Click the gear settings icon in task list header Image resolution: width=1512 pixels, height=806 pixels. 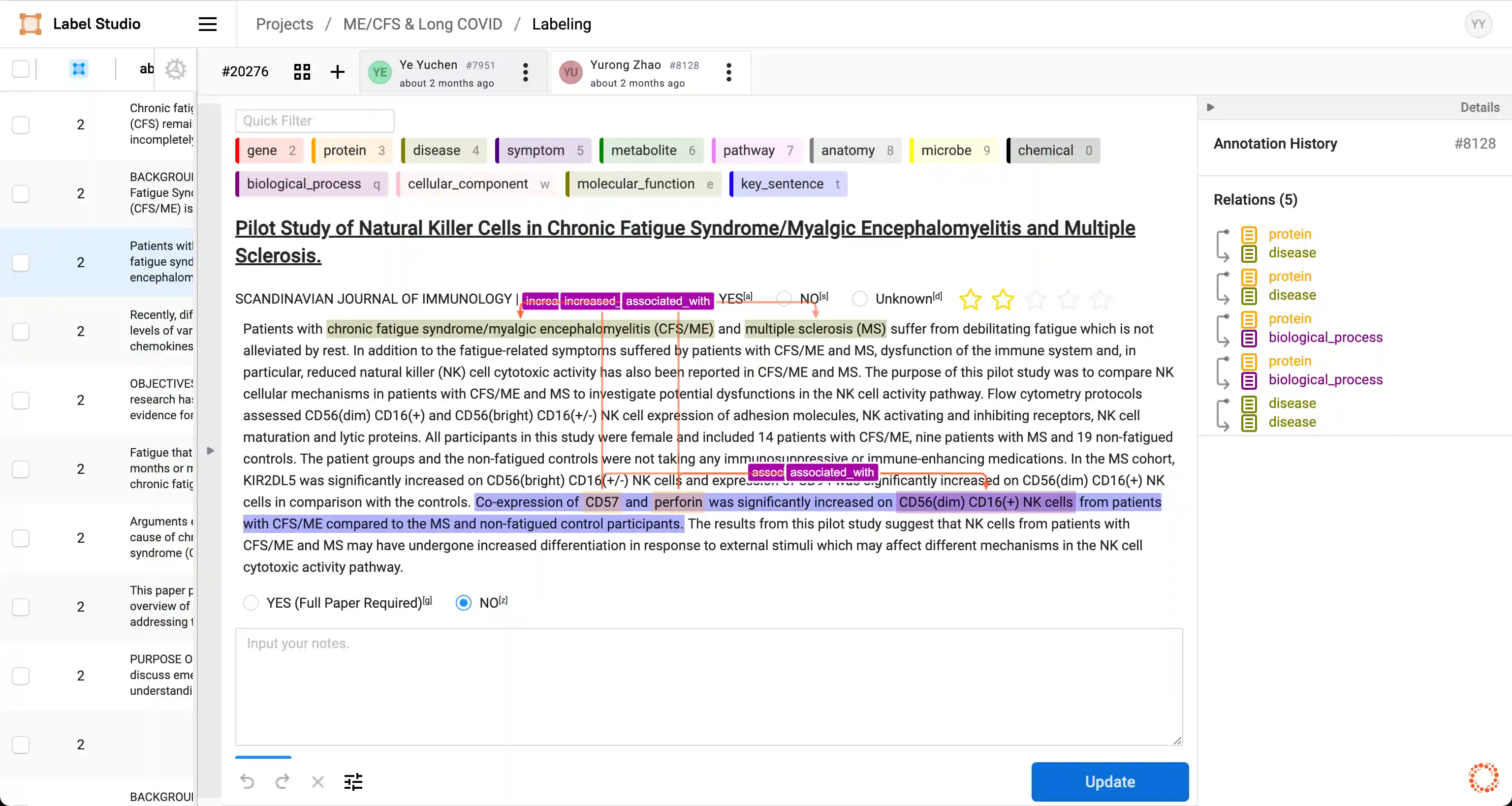tap(175, 68)
